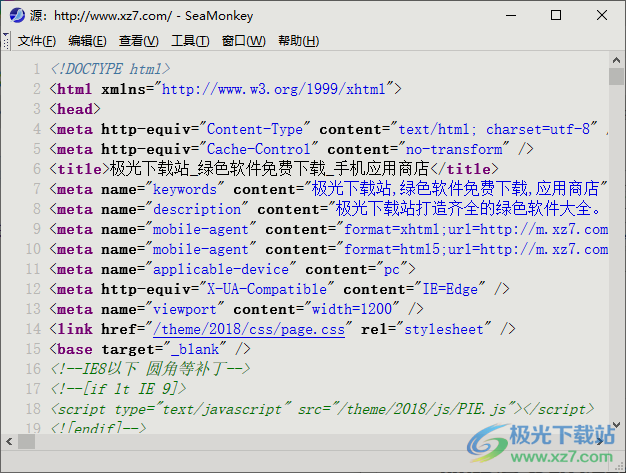Click the menu bar drag grip handle
This screenshot has height=473, width=626.
click(x=6, y=41)
